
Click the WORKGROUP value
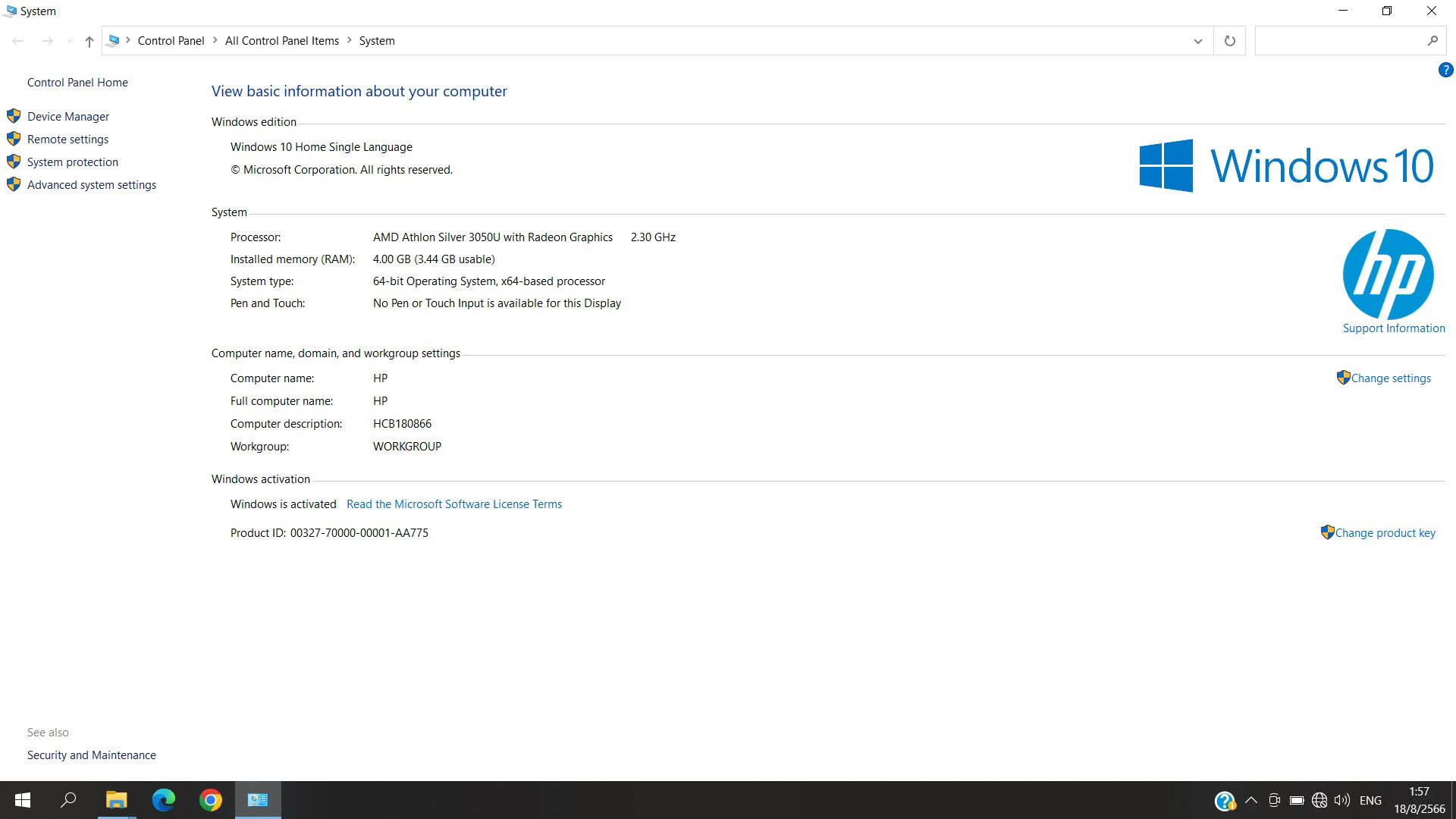coord(407,446)
